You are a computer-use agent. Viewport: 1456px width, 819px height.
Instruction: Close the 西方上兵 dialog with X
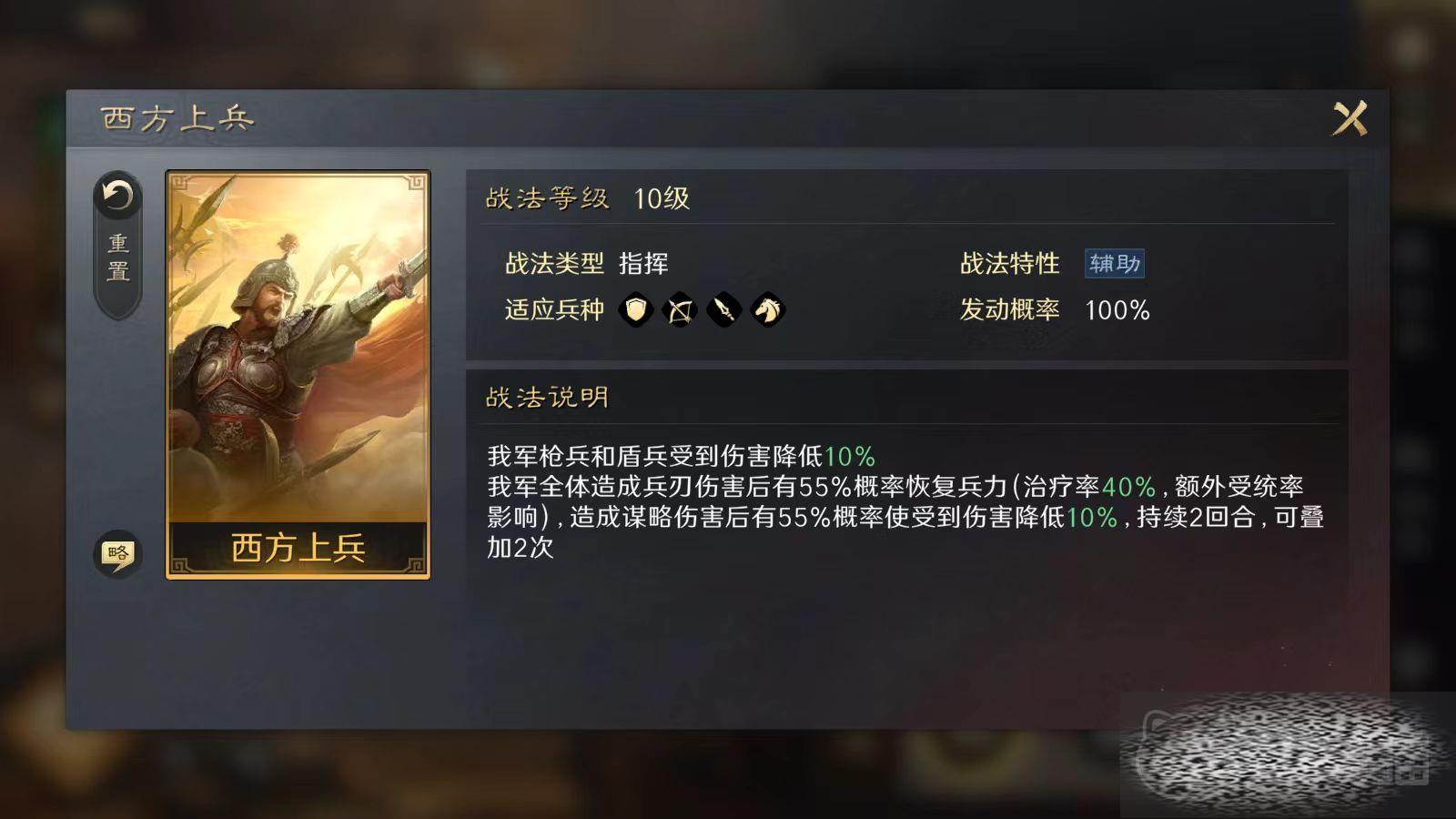coord(1350,118)
